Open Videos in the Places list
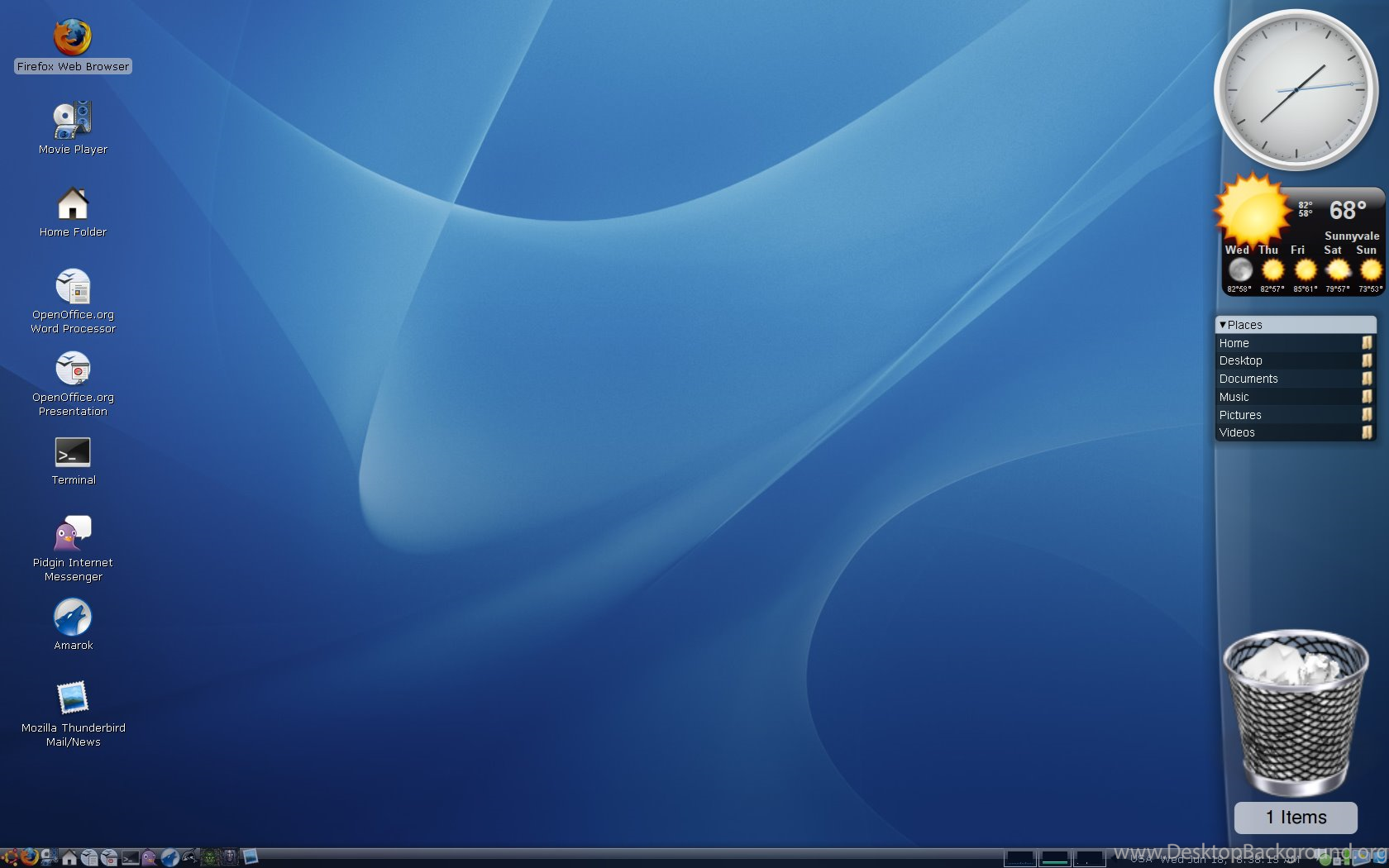Screen dimensions: 1389x868 click(1237, 432)
